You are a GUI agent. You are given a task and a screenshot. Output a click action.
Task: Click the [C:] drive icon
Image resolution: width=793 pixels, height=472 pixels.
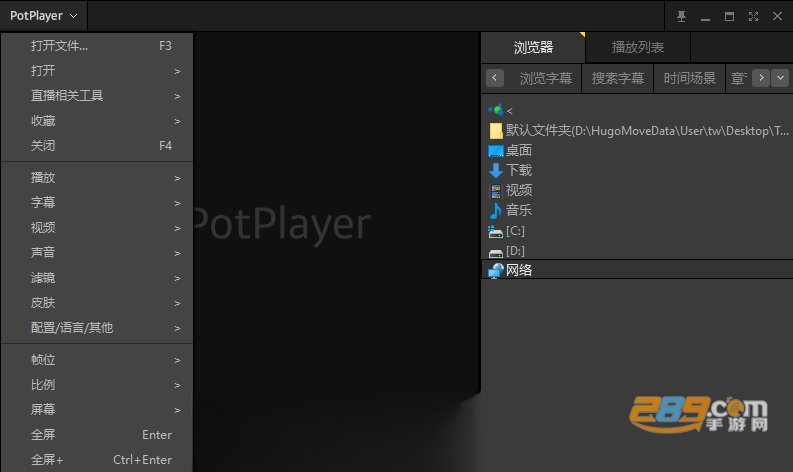495,232
